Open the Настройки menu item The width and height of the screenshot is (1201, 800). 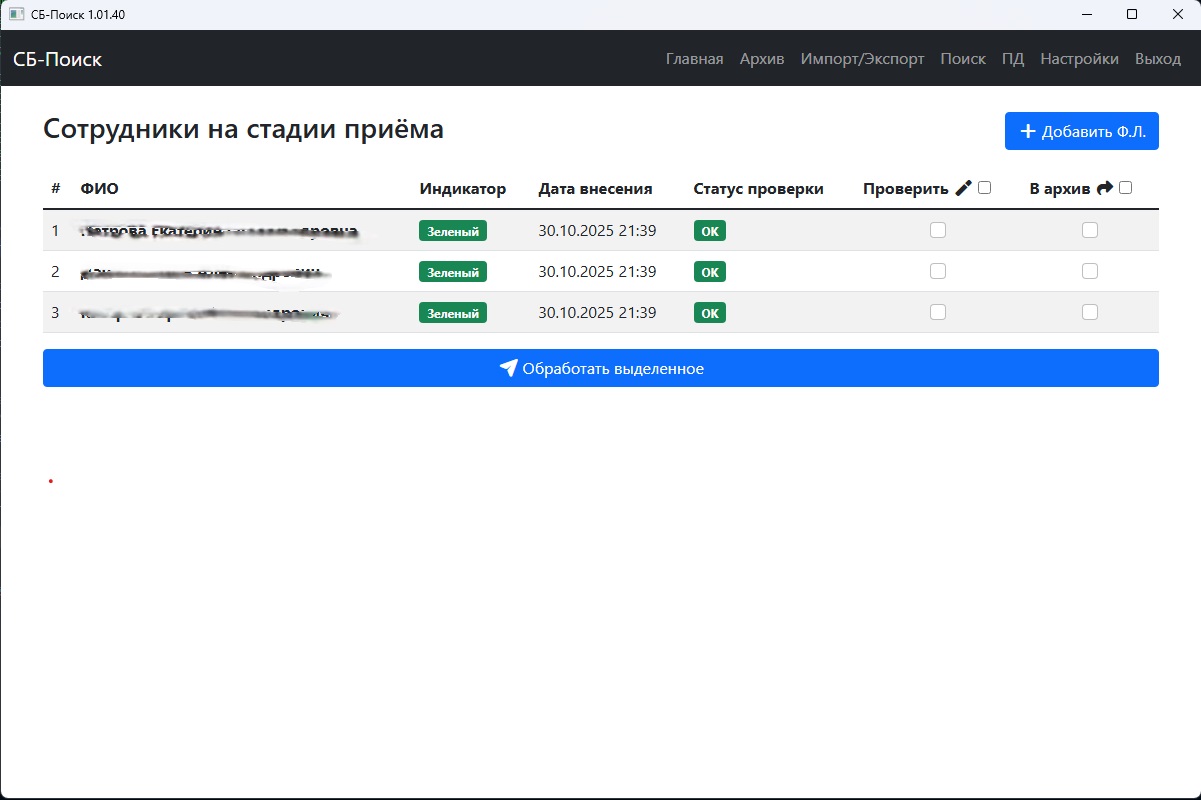pyautogui.click(x=1080, y=59)
